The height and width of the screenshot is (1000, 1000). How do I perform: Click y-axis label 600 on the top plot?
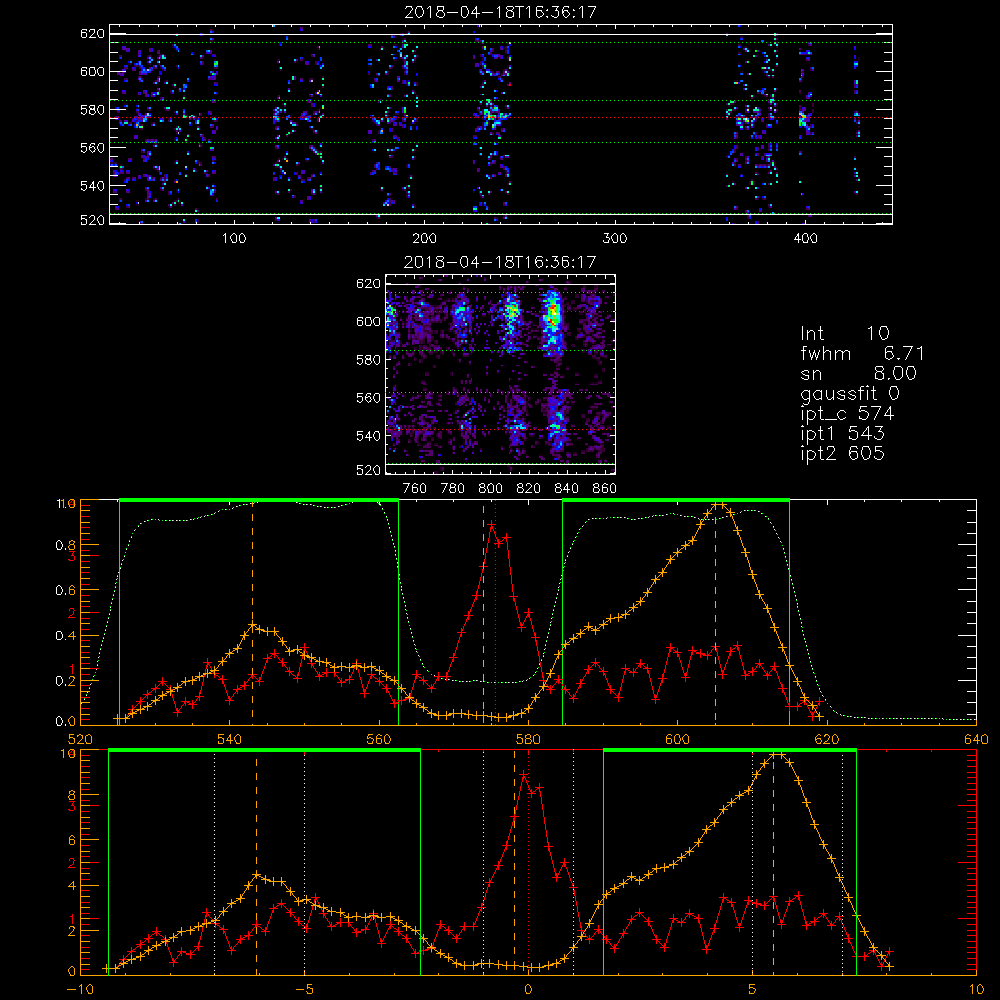[92, 71]
